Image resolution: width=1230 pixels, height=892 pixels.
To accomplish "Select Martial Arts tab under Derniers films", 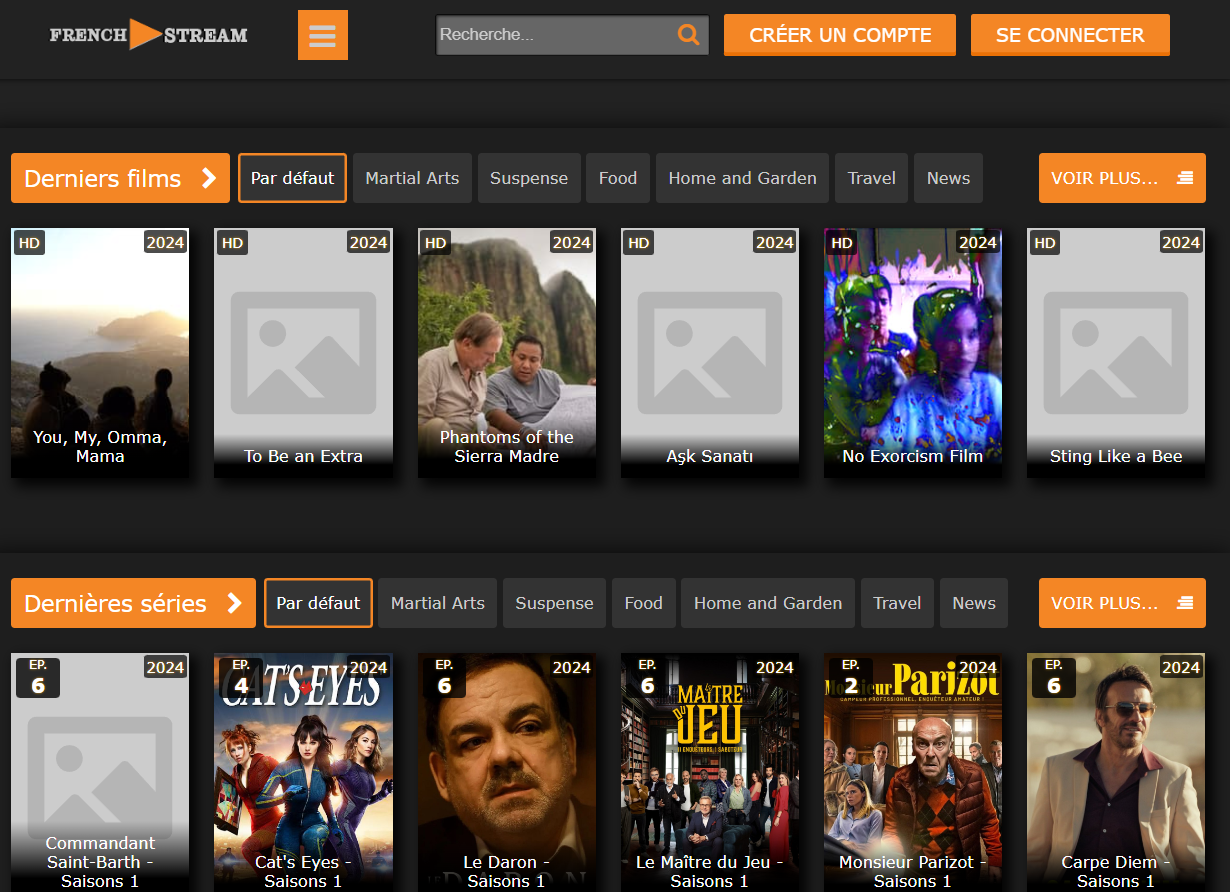I will (x=412, y=178).
